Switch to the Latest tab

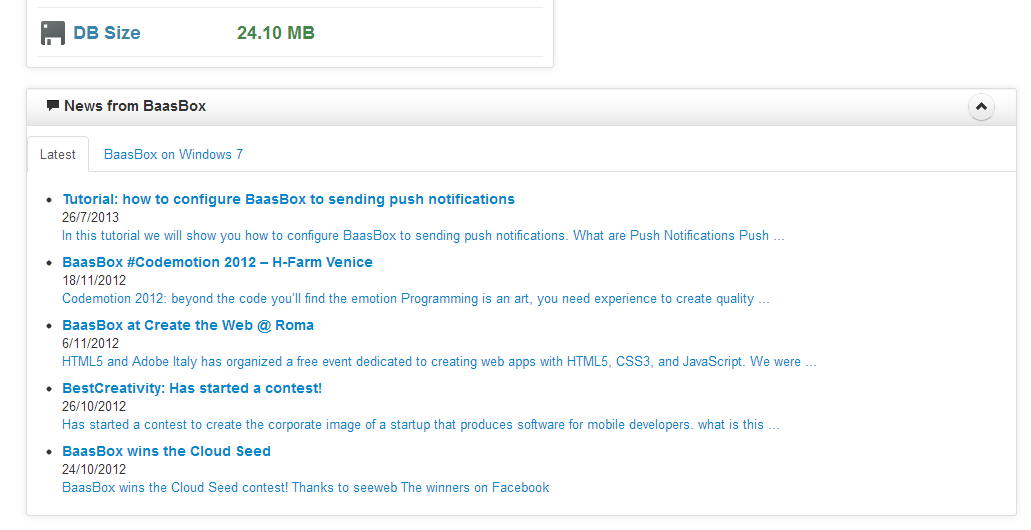58,155
